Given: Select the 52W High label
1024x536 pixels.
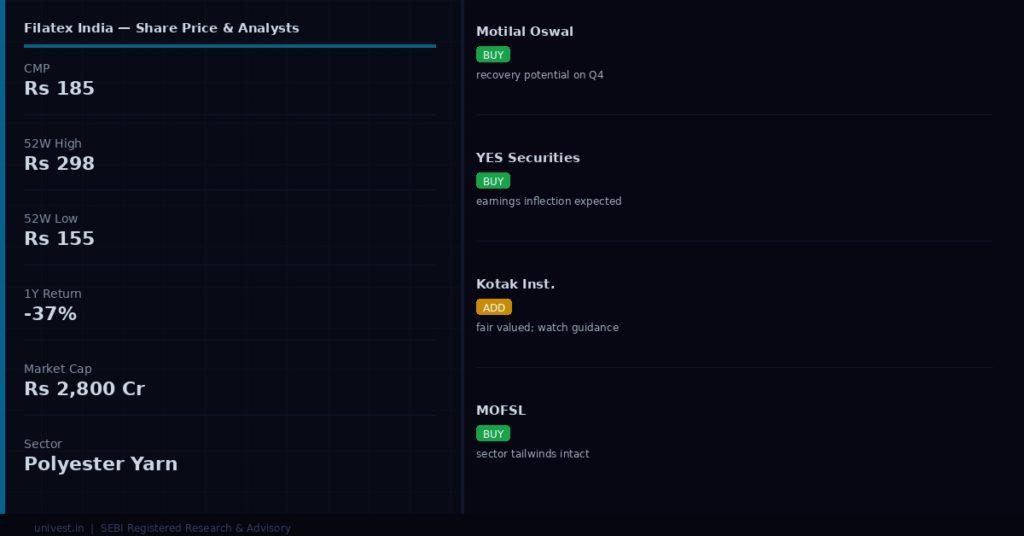Looking at the screenshot, I should (x=53, y=144).
